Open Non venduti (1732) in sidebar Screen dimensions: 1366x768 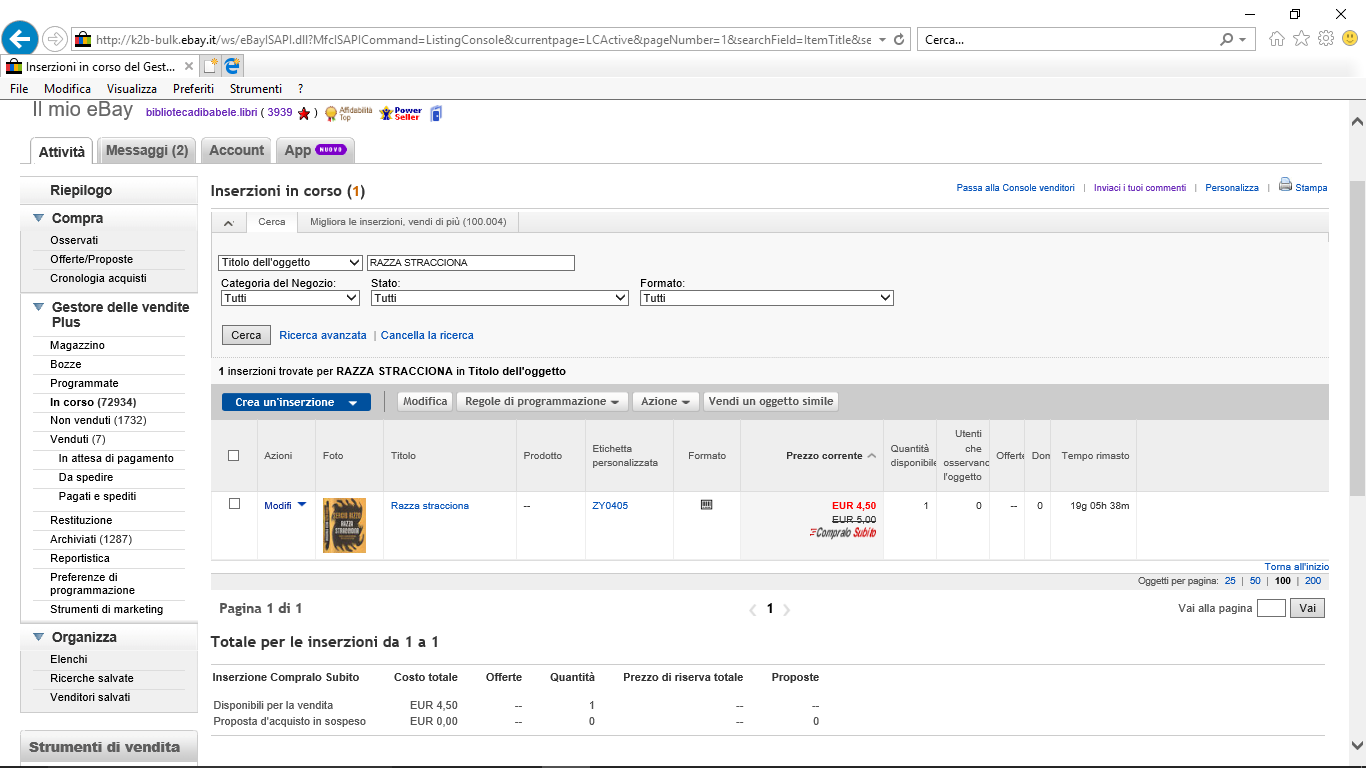tap(98, 420)
